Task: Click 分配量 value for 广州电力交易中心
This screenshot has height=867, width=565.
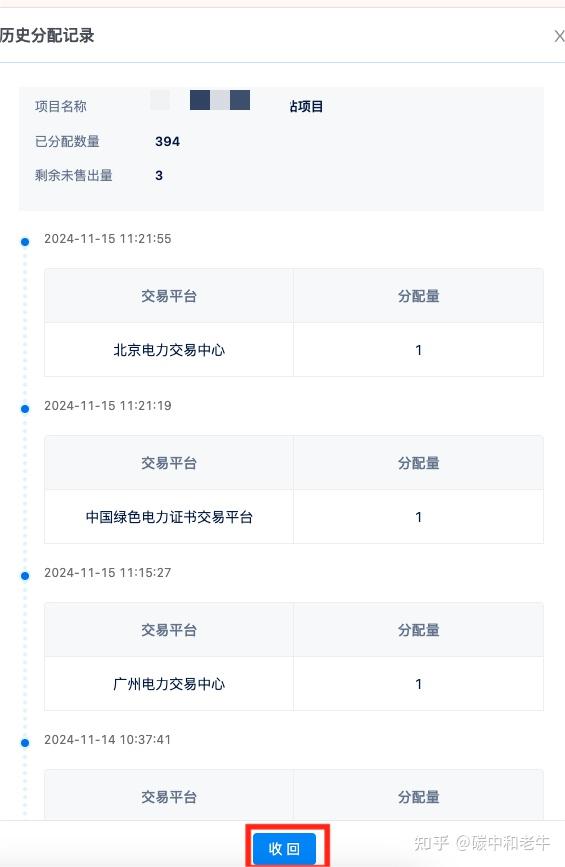Action: pyautogui.click(x=418, y=684)
